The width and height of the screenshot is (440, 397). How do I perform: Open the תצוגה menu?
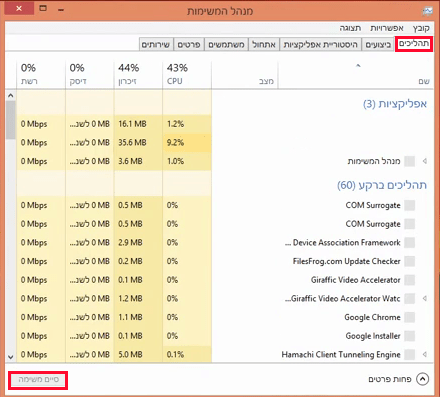(x=350, y=28)
